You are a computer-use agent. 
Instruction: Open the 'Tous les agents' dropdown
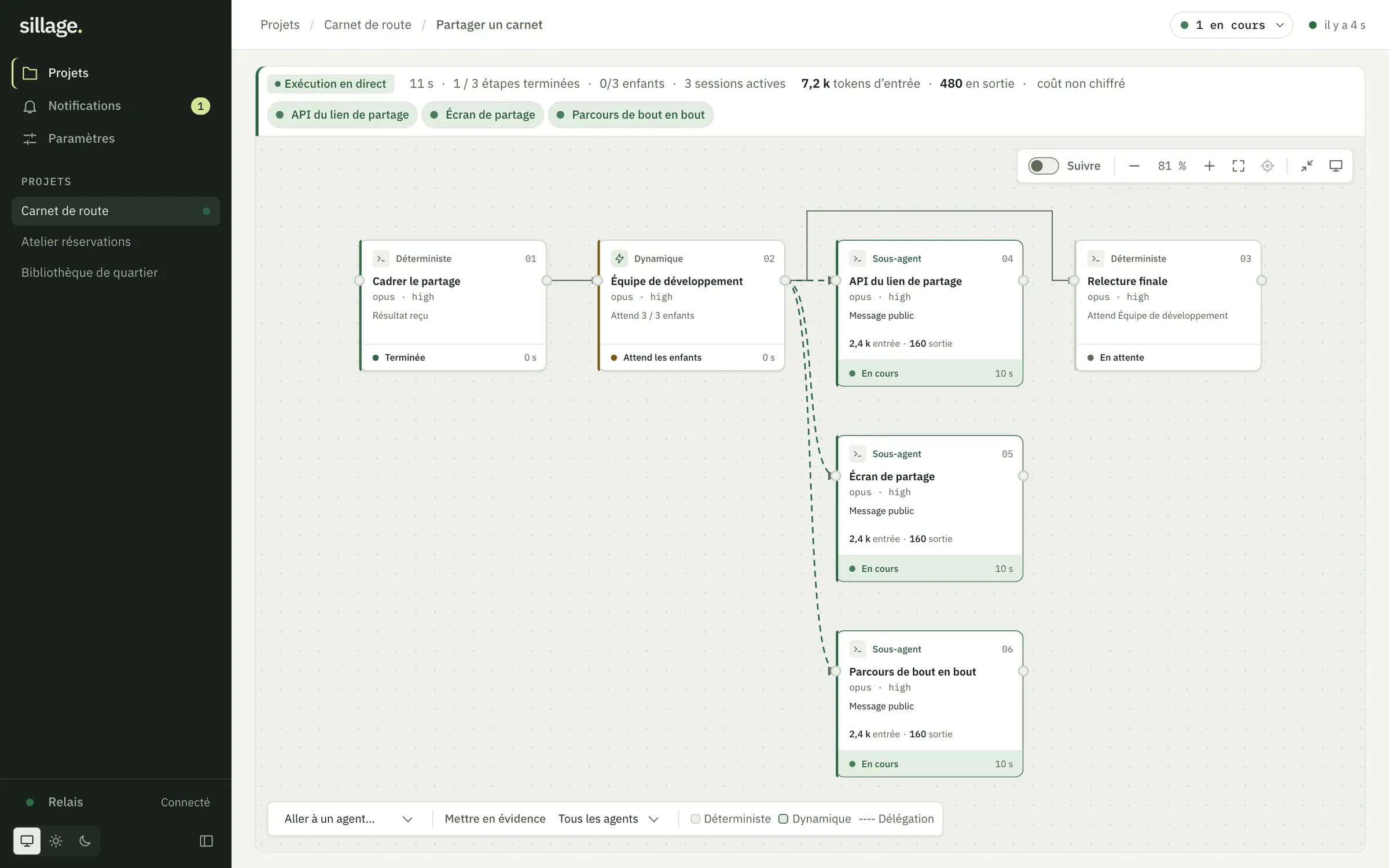click(x=609, y=819)
